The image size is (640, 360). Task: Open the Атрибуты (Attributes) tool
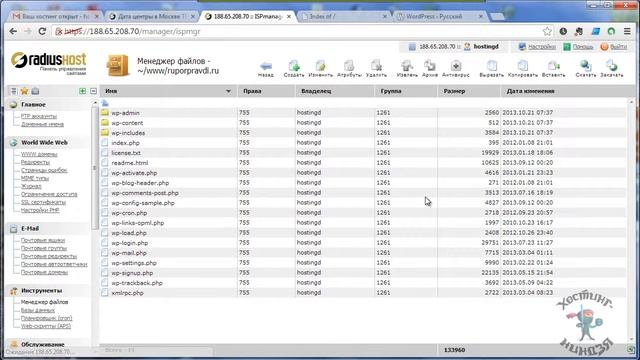pyautogui.click(x=349, y=69)
